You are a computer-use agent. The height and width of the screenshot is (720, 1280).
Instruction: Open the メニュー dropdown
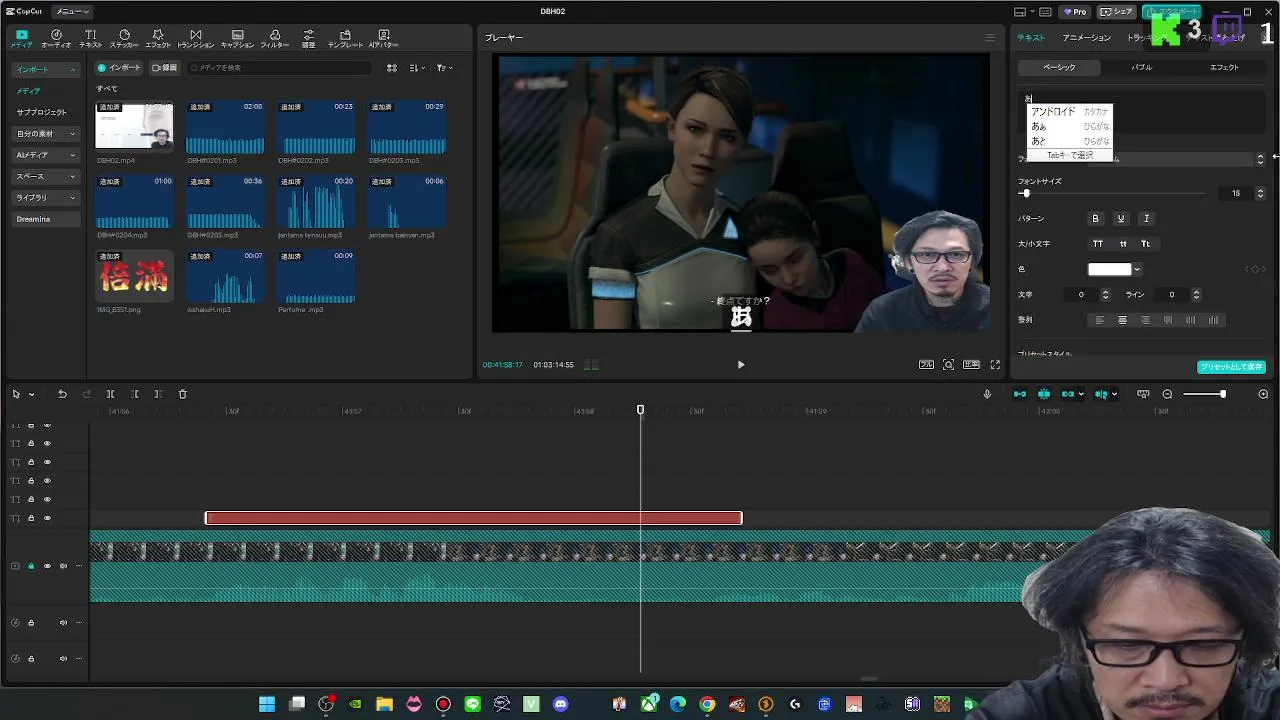72,12
